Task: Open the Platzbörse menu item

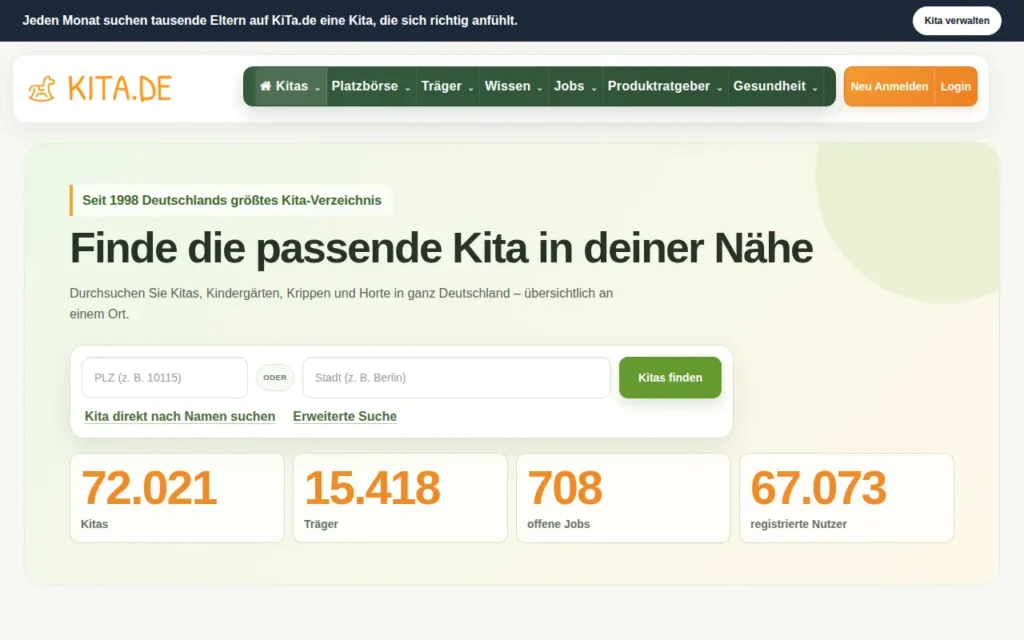Action: coord(370,86)
